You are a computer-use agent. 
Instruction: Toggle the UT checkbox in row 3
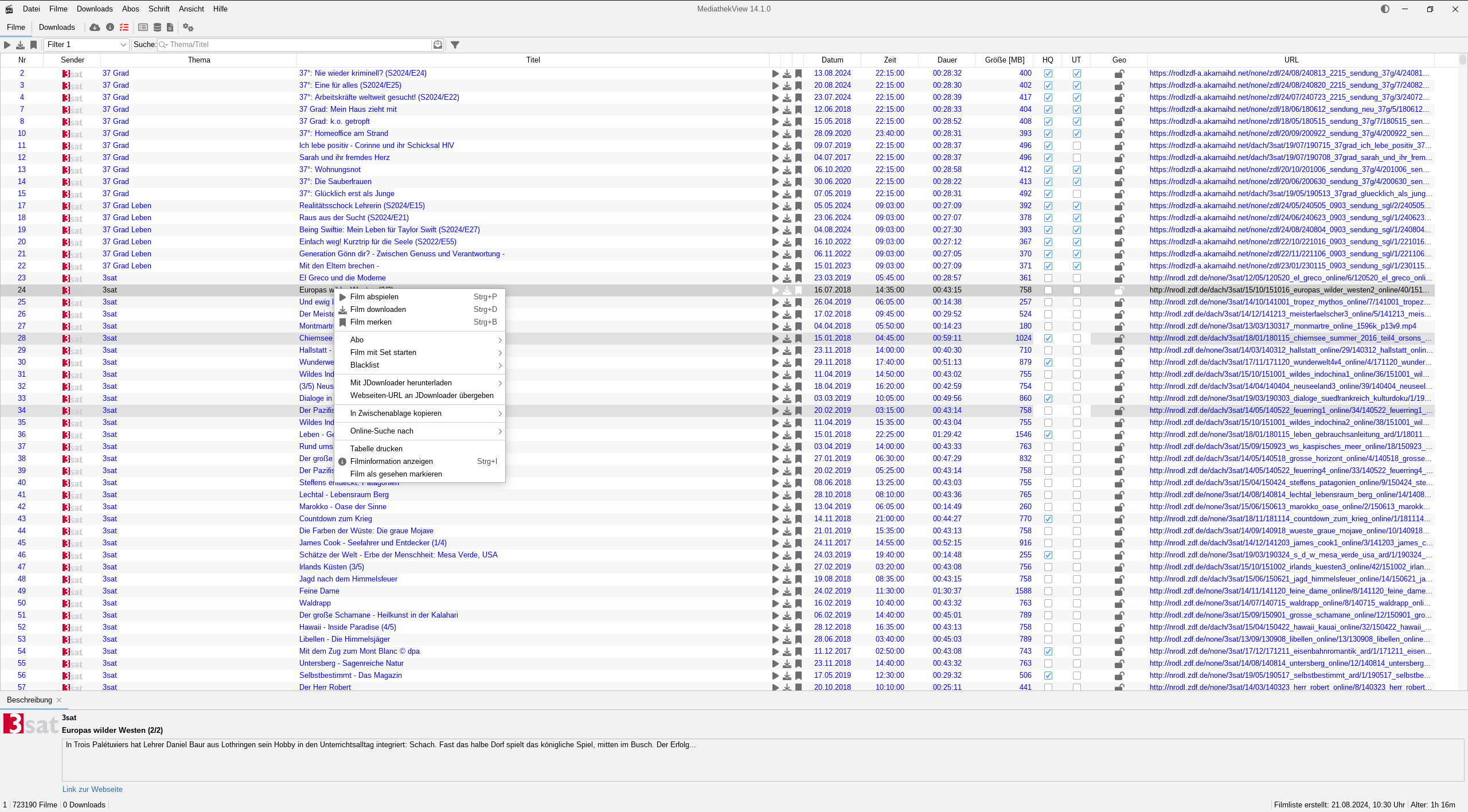click(1077, 85)
